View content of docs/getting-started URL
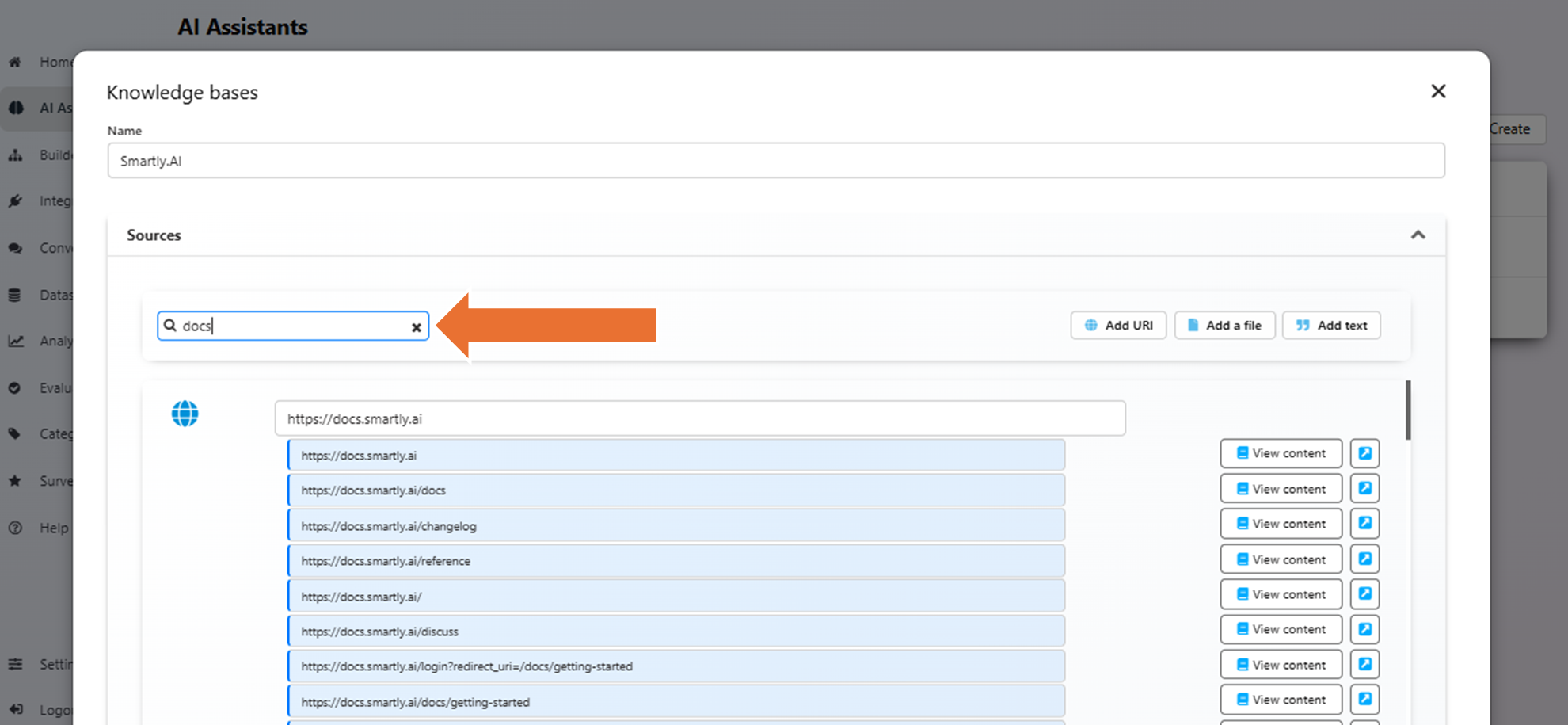Viewport: 1568px width, 725px height. tap(1281, 700)
